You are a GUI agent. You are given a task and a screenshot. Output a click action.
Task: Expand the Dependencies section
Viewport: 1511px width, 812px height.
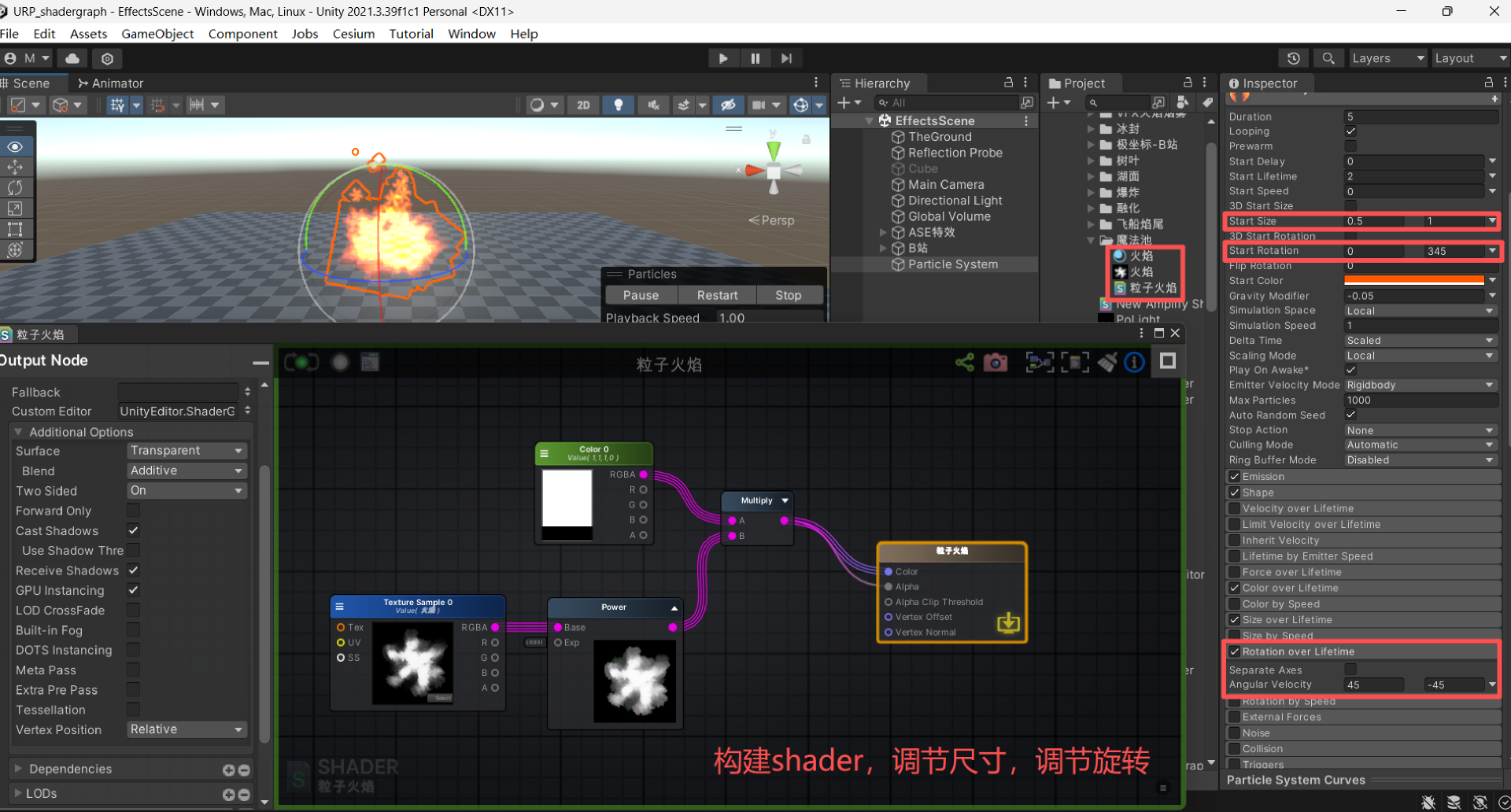point(18,769)
